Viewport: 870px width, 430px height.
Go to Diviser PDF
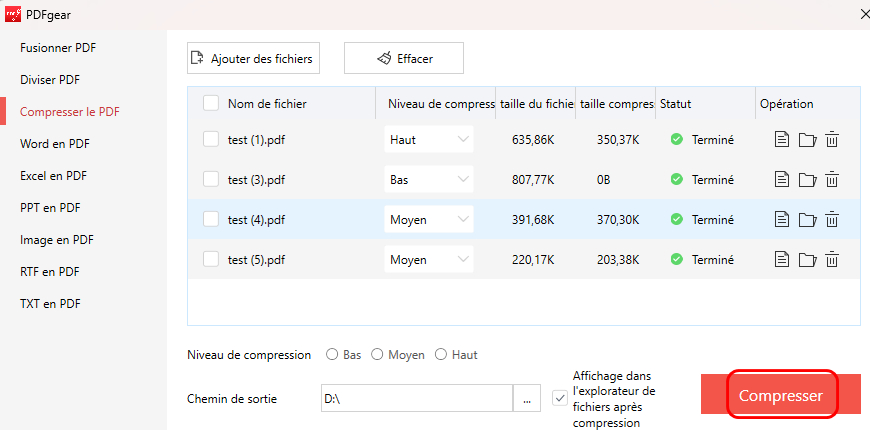[x=50, y=80]
